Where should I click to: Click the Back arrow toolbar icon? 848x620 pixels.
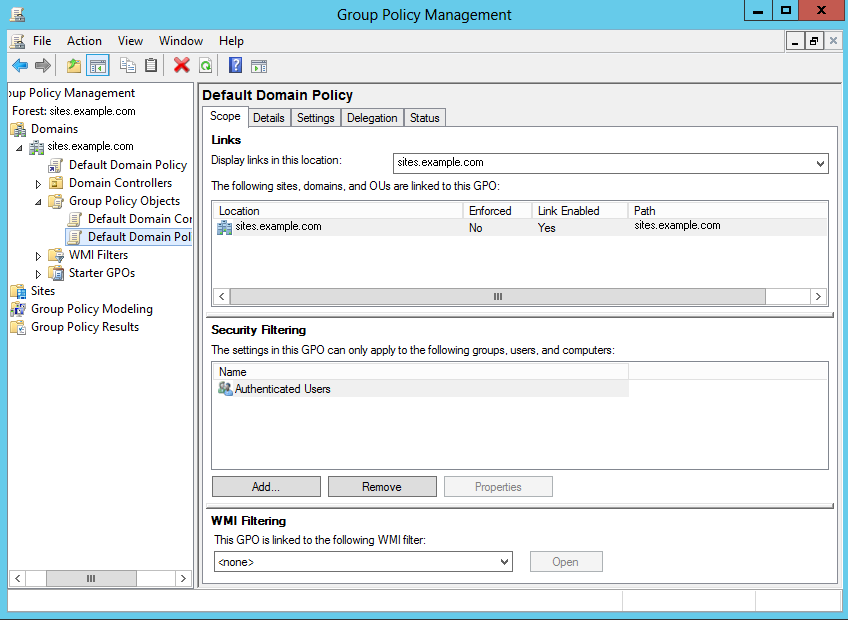point(20,66)
